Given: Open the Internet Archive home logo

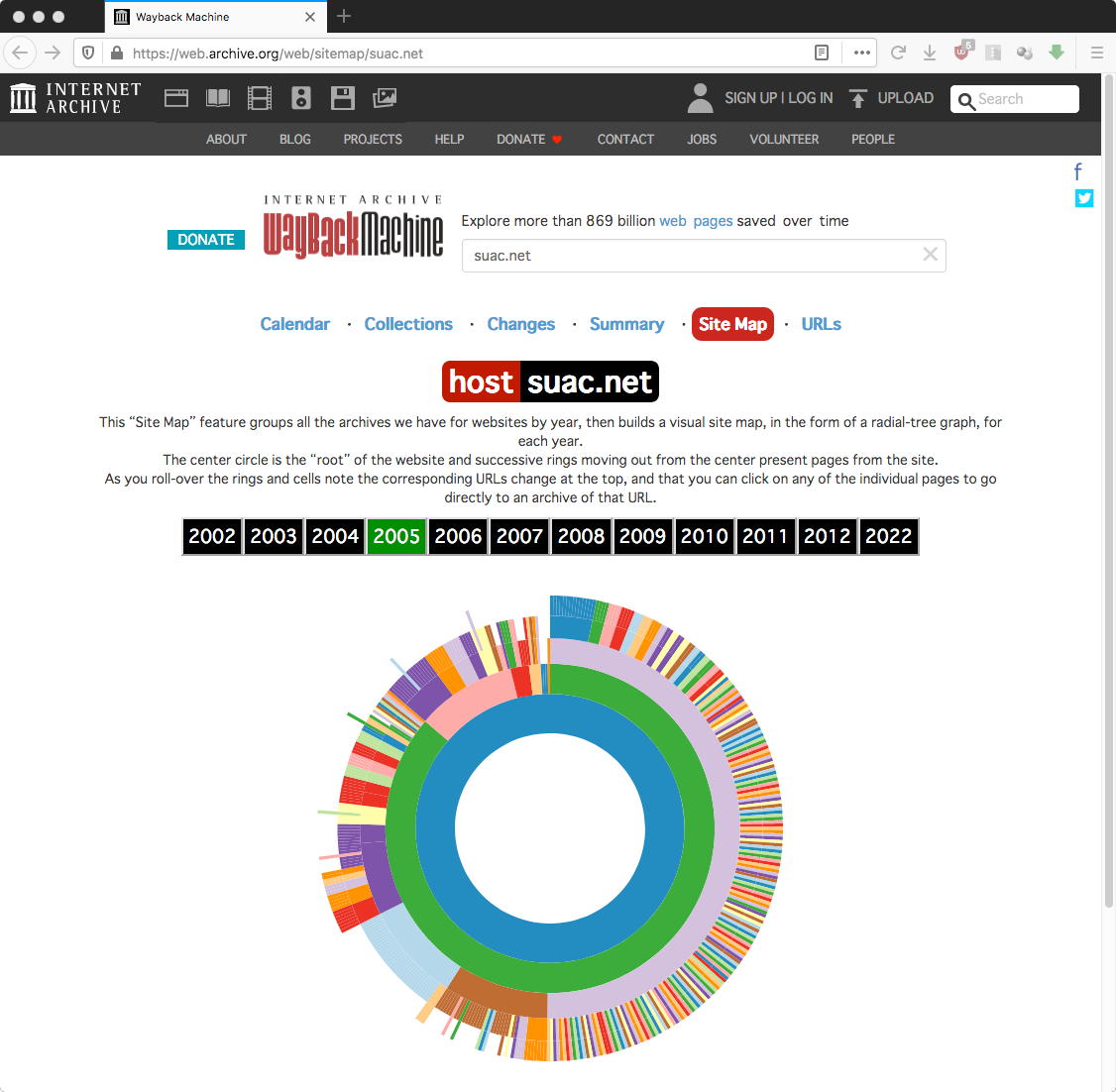Looking at the screenshot, I should 76,98.
